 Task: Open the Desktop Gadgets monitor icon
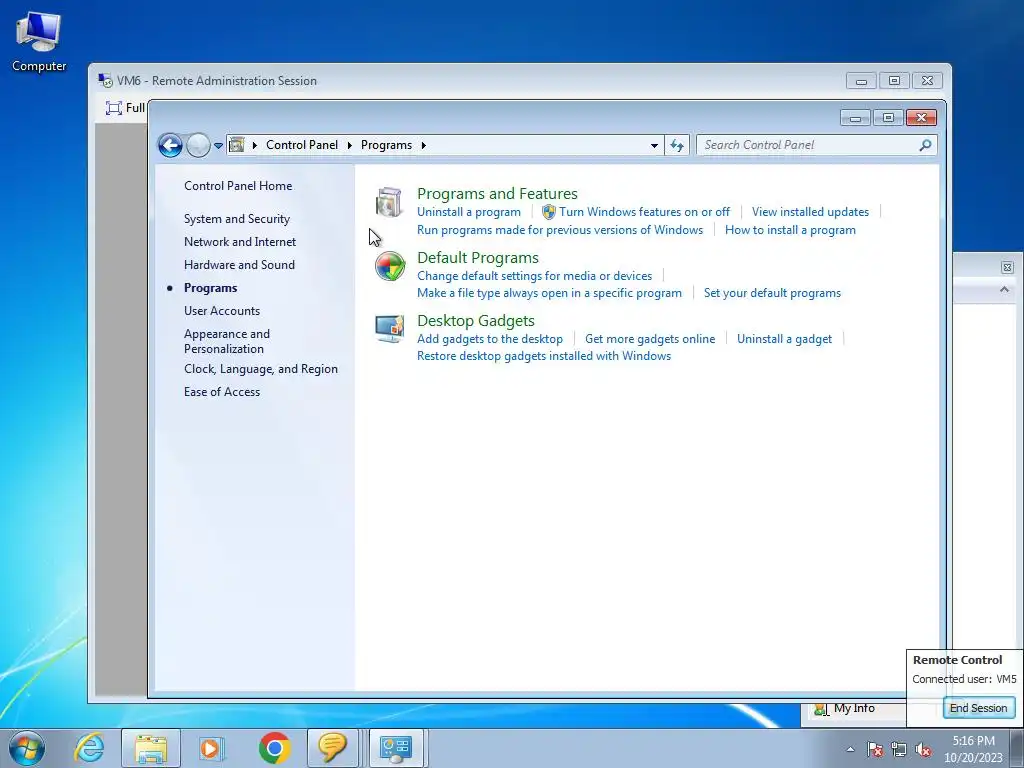[390, 328]
